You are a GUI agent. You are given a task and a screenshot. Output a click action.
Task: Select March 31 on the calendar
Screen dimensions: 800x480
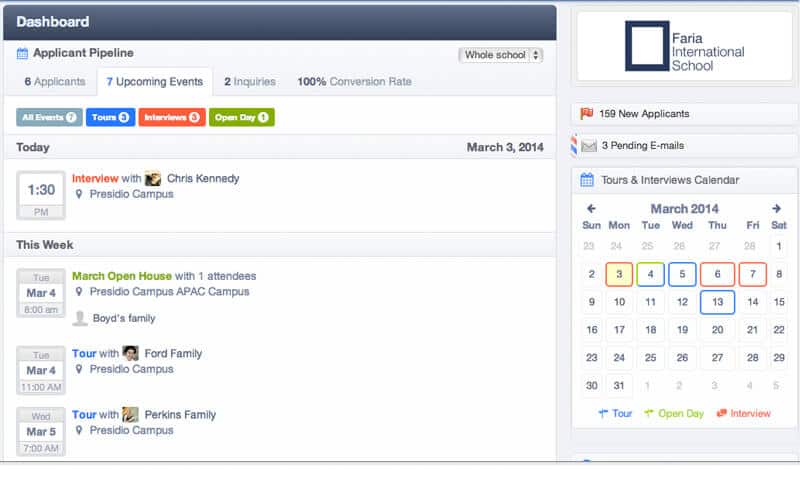619,386
